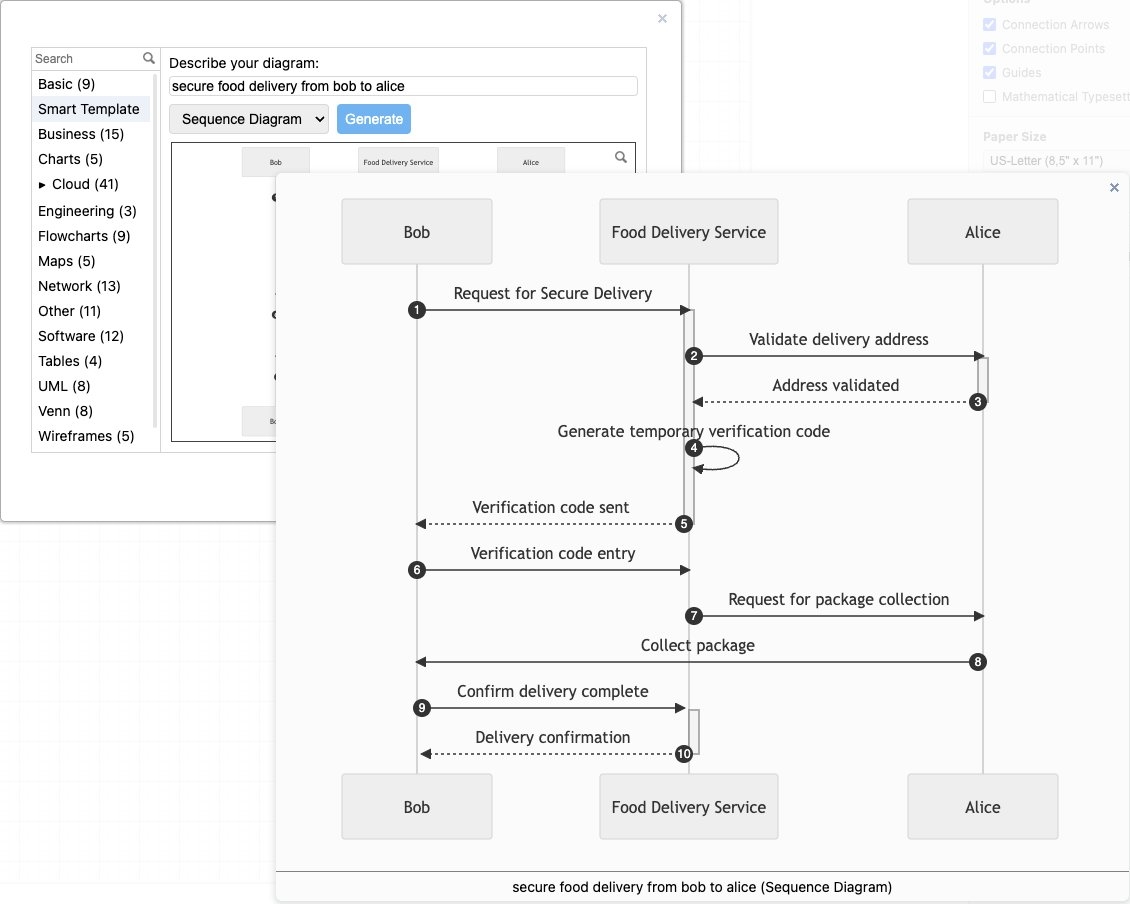
Task: Open the Sequence Diagram type dropdown
Action: [x=249, y=119]
